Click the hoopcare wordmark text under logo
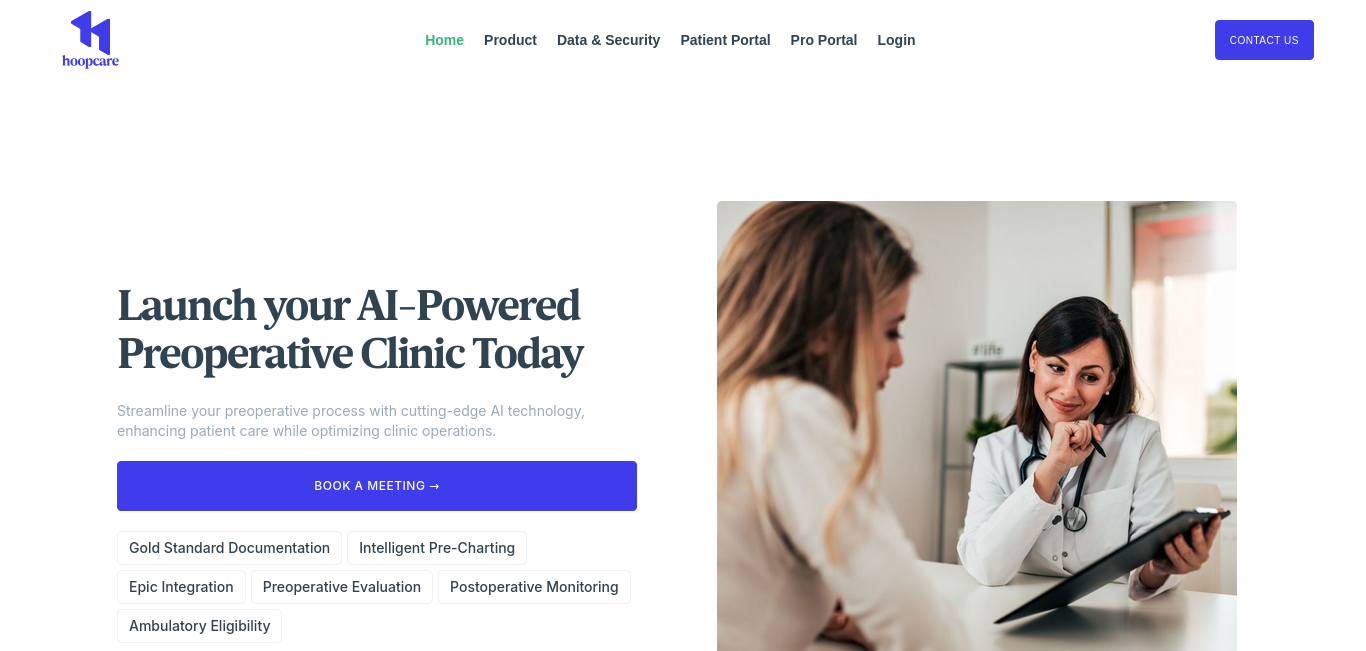This screenshot has height=651, width=1366. (x=90, y=62)
